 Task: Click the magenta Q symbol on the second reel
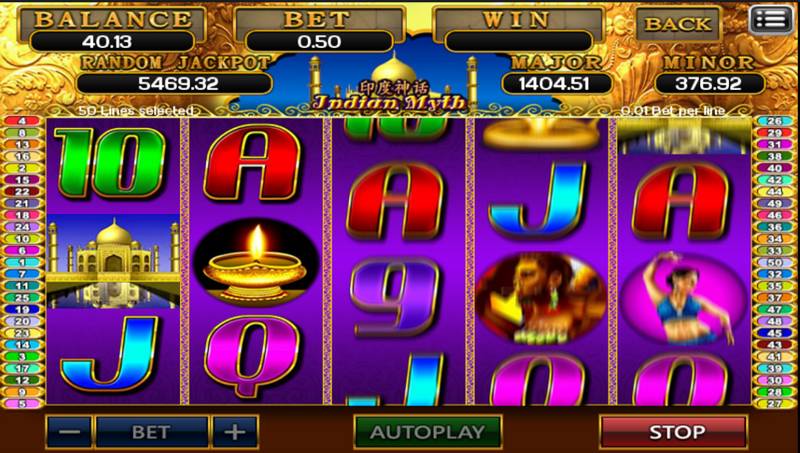252,354
